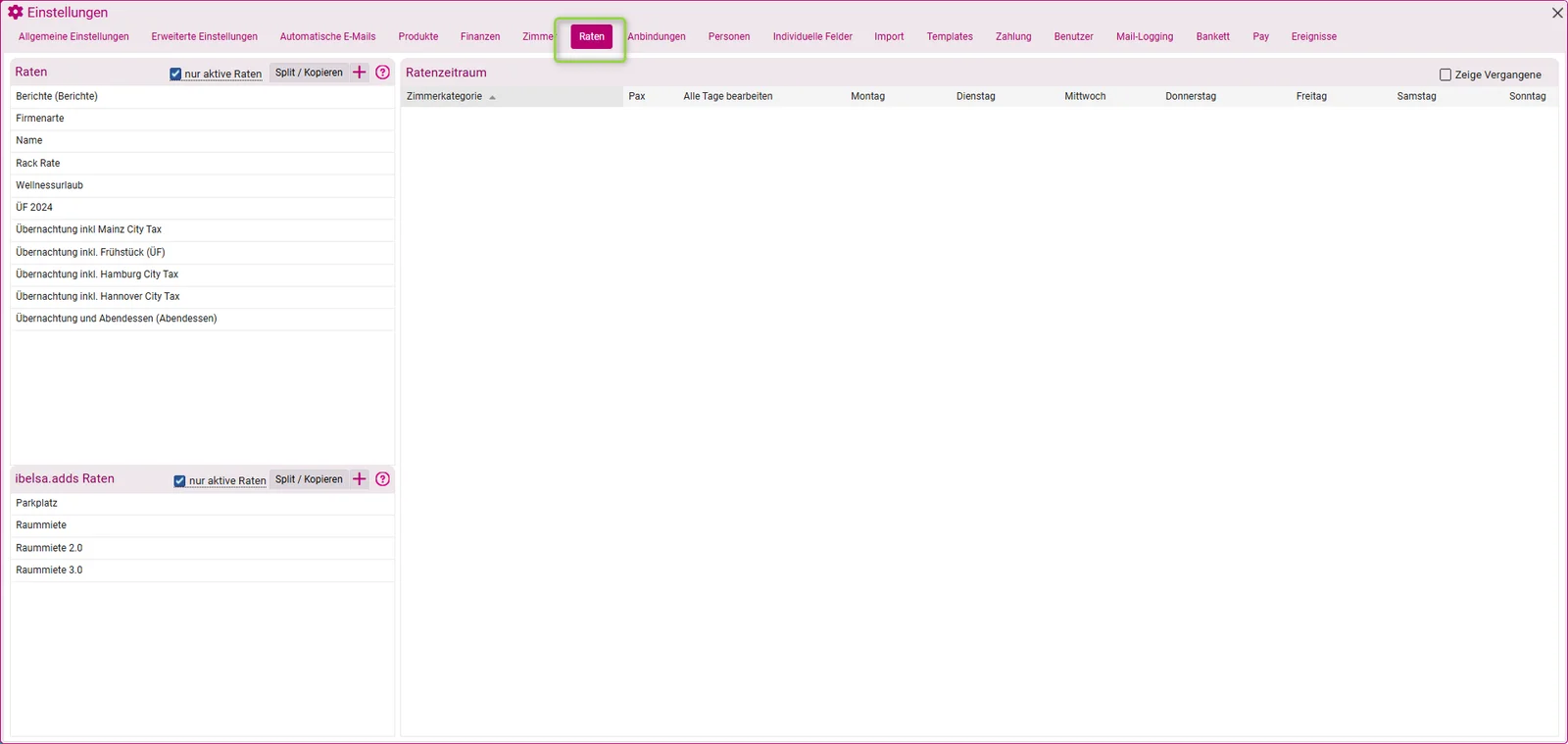
Task: Switch to the Anbindungen tab
Action: pos(657,36)
